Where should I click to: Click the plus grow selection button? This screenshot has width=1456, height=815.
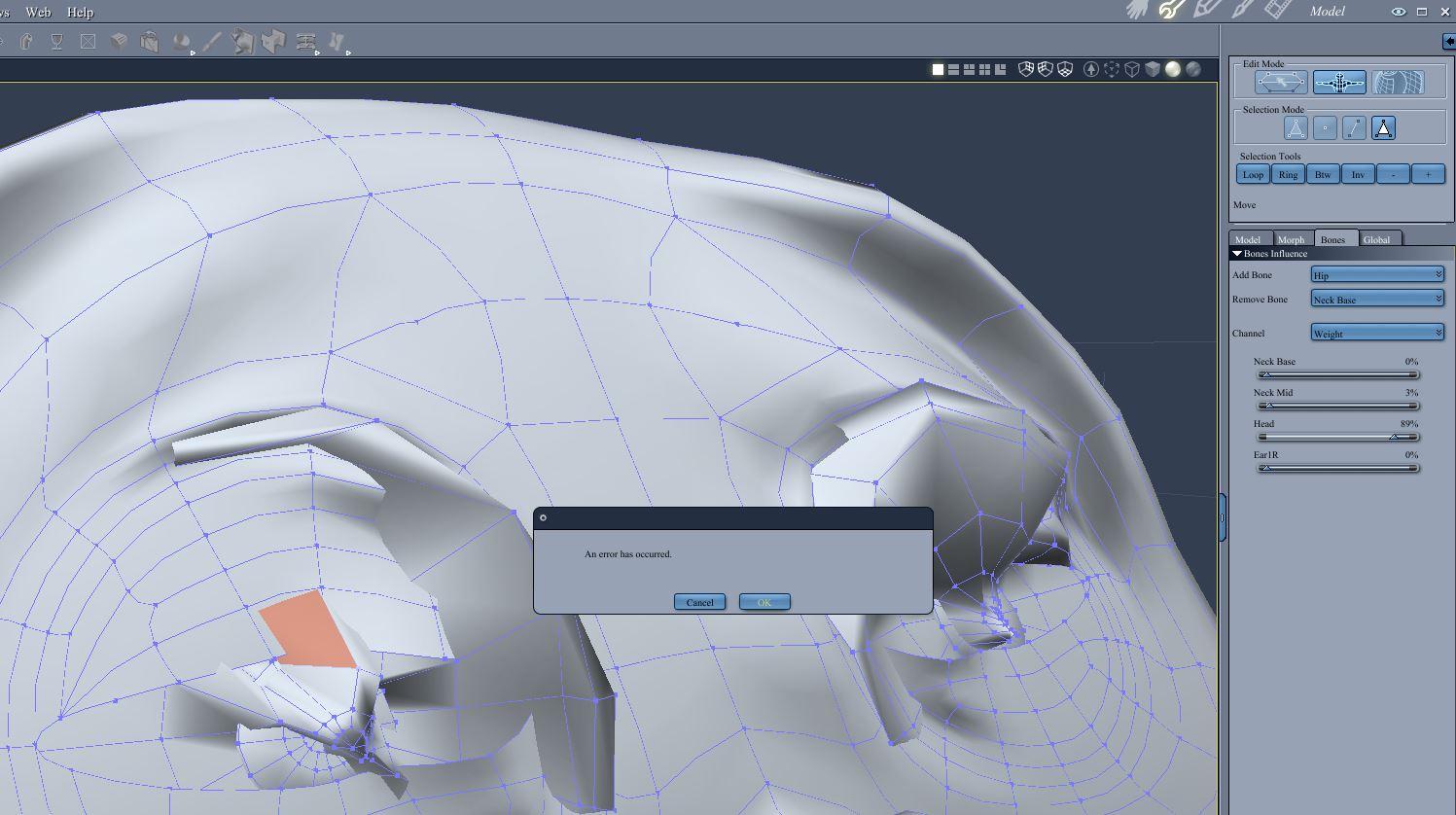coord(1428,175)
